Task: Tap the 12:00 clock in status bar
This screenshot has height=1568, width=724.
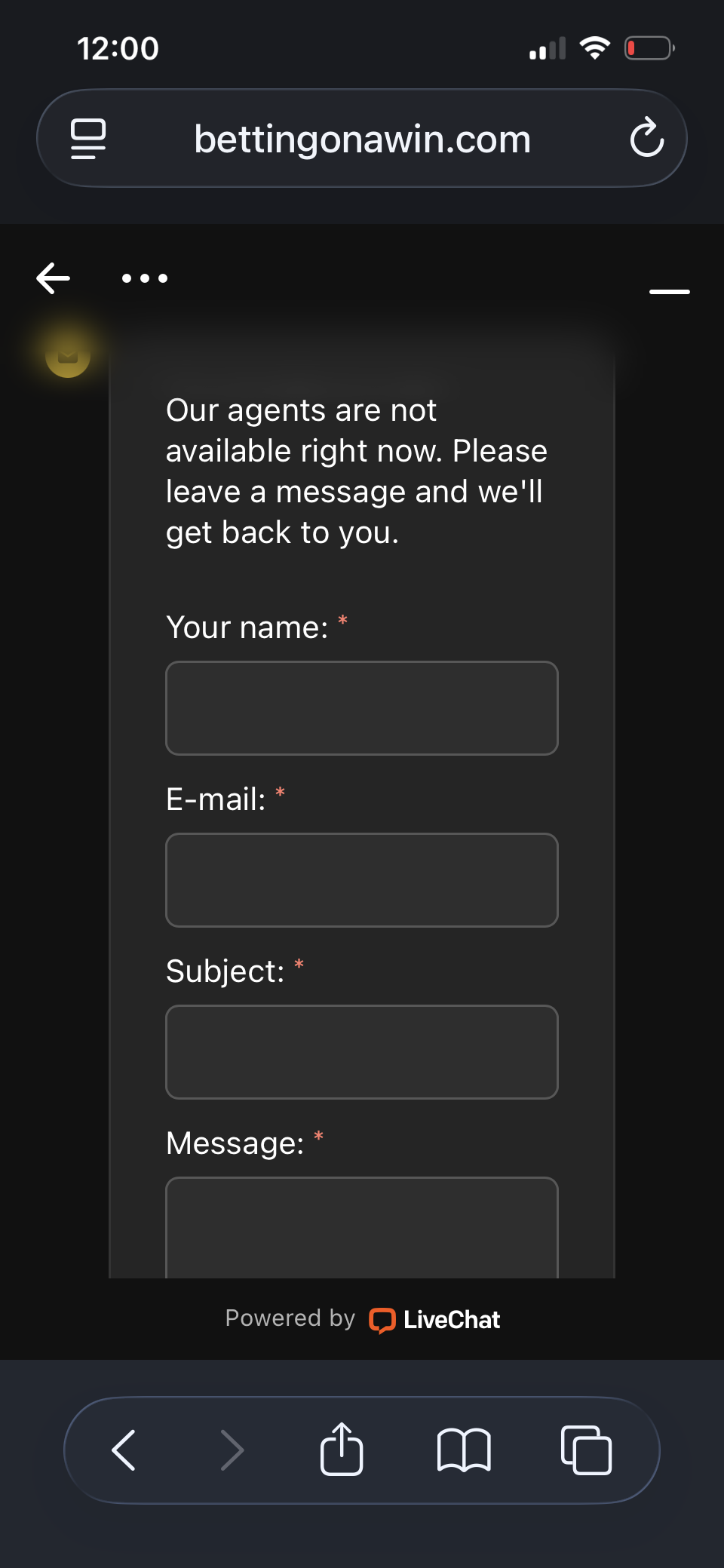Action: coord(118,49)
